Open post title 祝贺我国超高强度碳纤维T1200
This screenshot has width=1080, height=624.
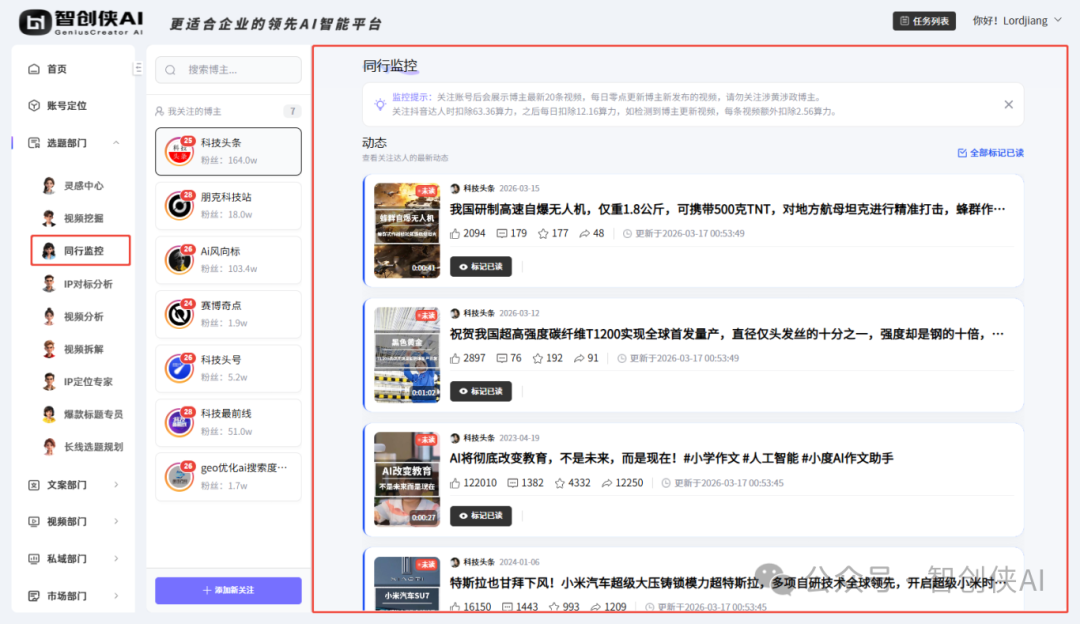[x=727, y=333]
